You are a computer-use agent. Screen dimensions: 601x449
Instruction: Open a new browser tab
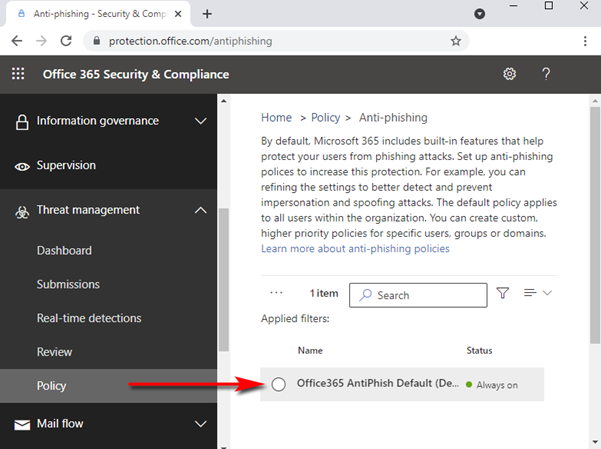pos(207,14)
